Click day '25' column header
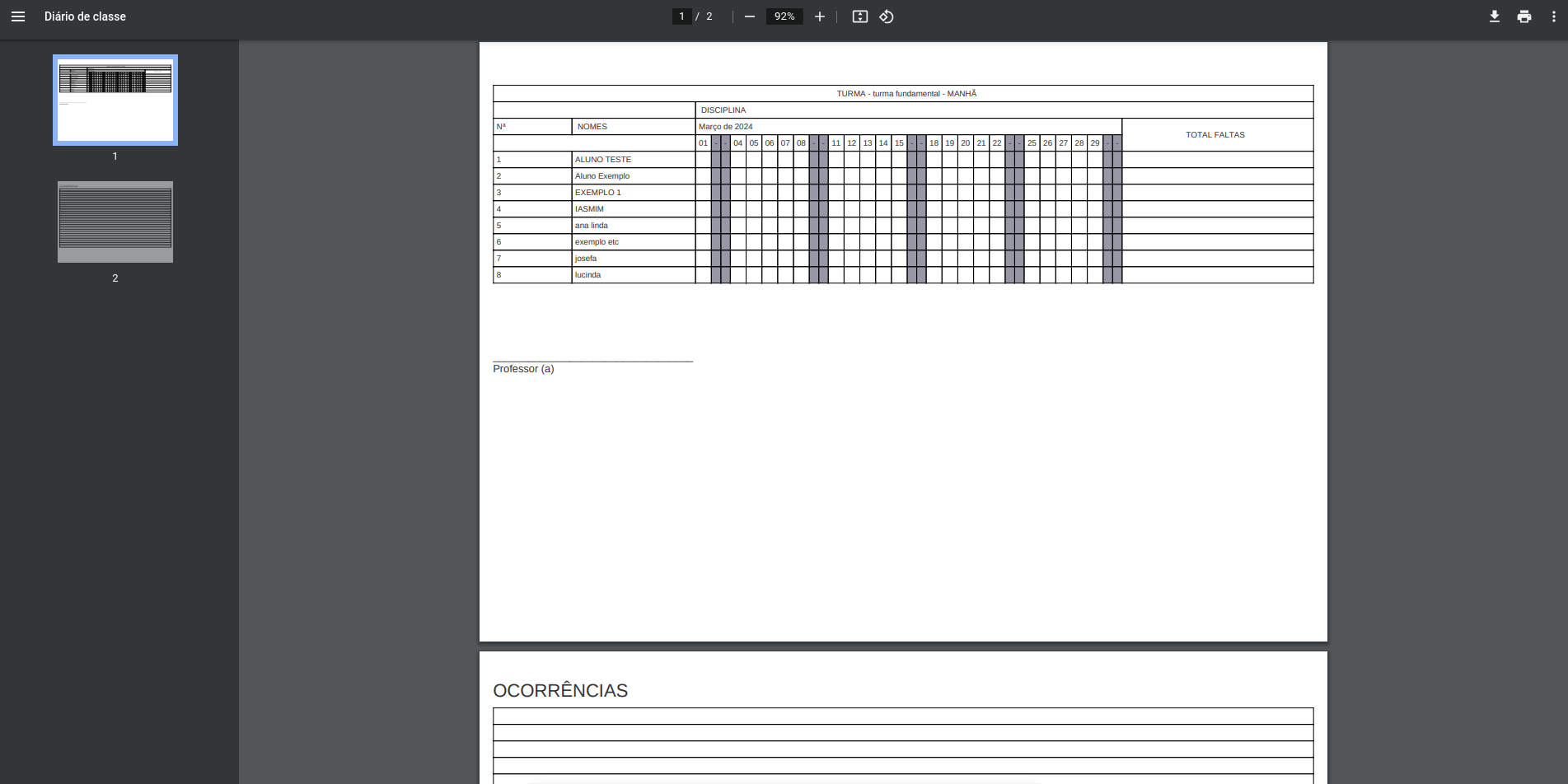Viewport: 1568px width, 784px height. click(1032, 143)
